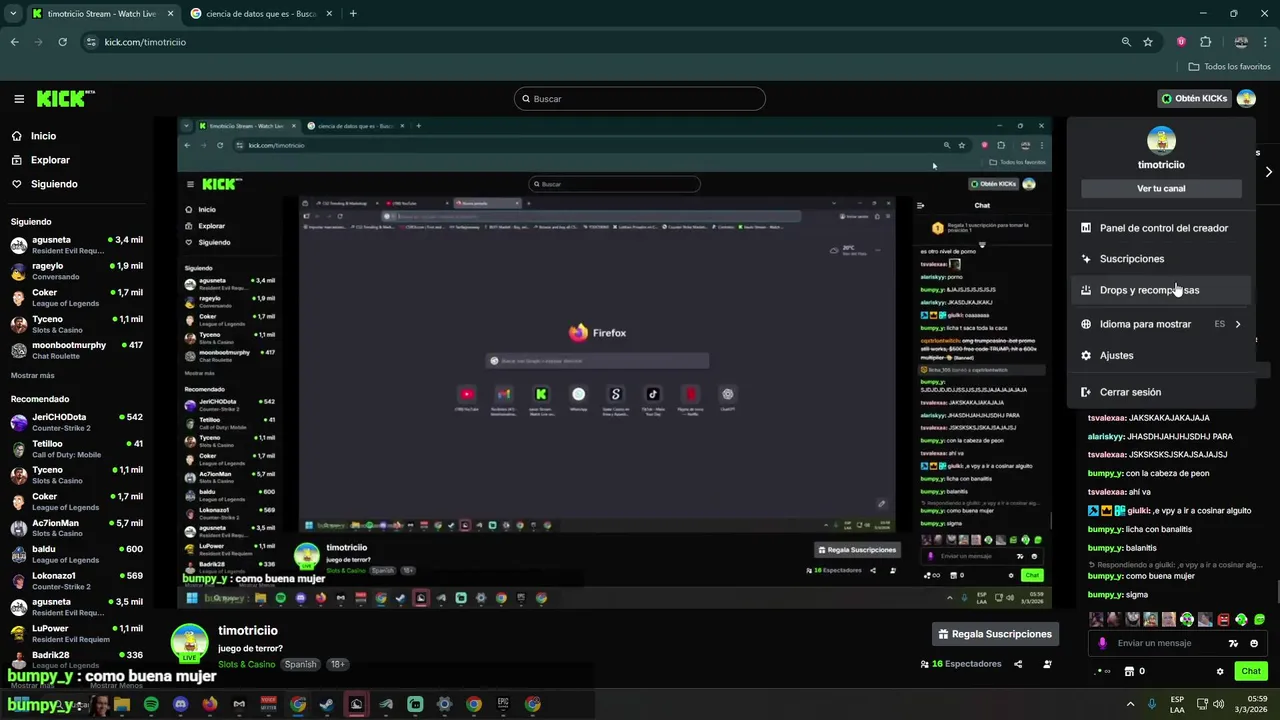Viewport: 1280px width, 720px height.
Task: Open Todos los favoritos bookmarks folder
Action: pyautogui.click(x=1229, y=67)
